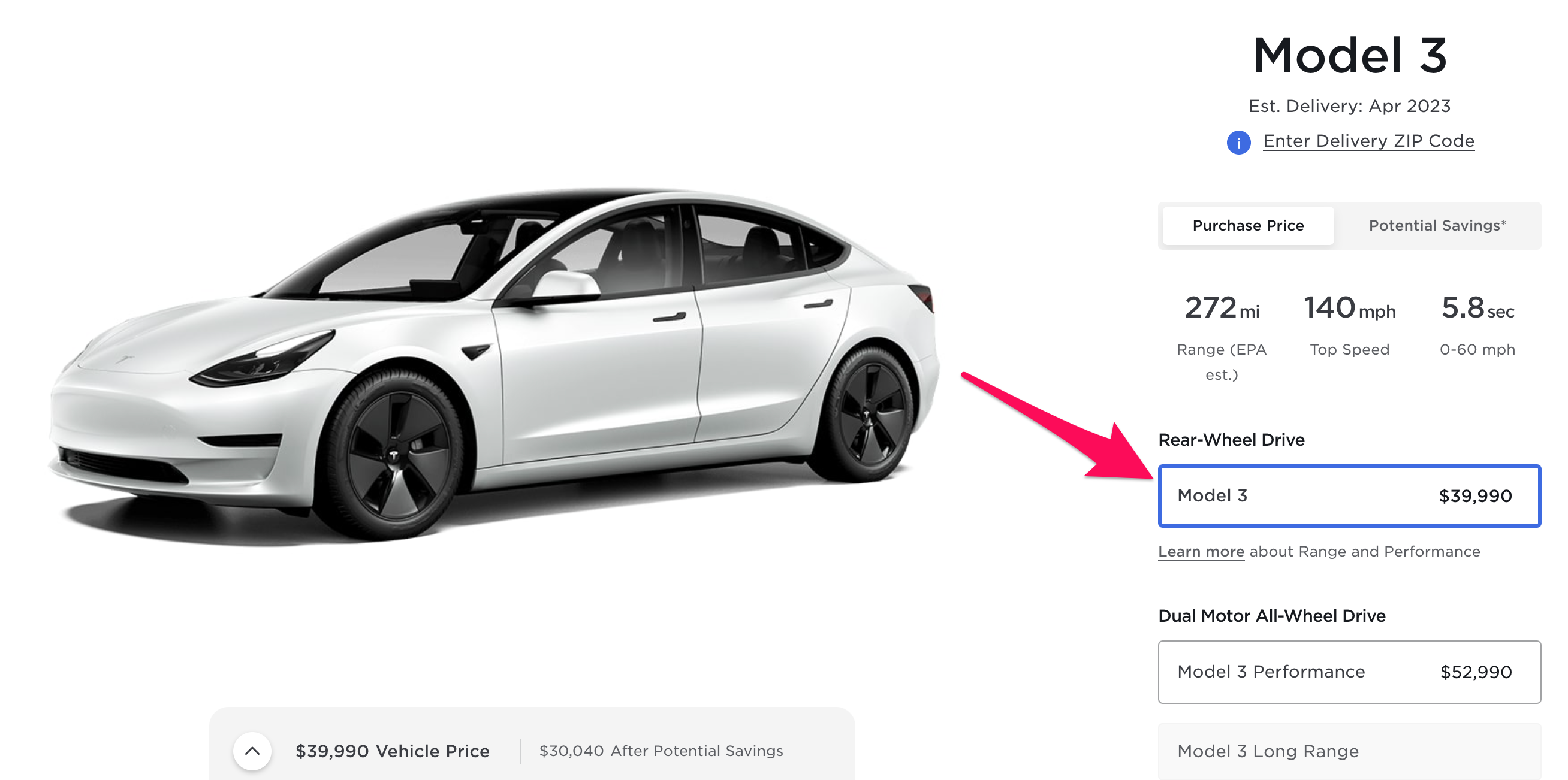This screenshot has height=780, width=1568.
Task: Click the Est. Delivery Apr 2023 text
Action: 1349,106
